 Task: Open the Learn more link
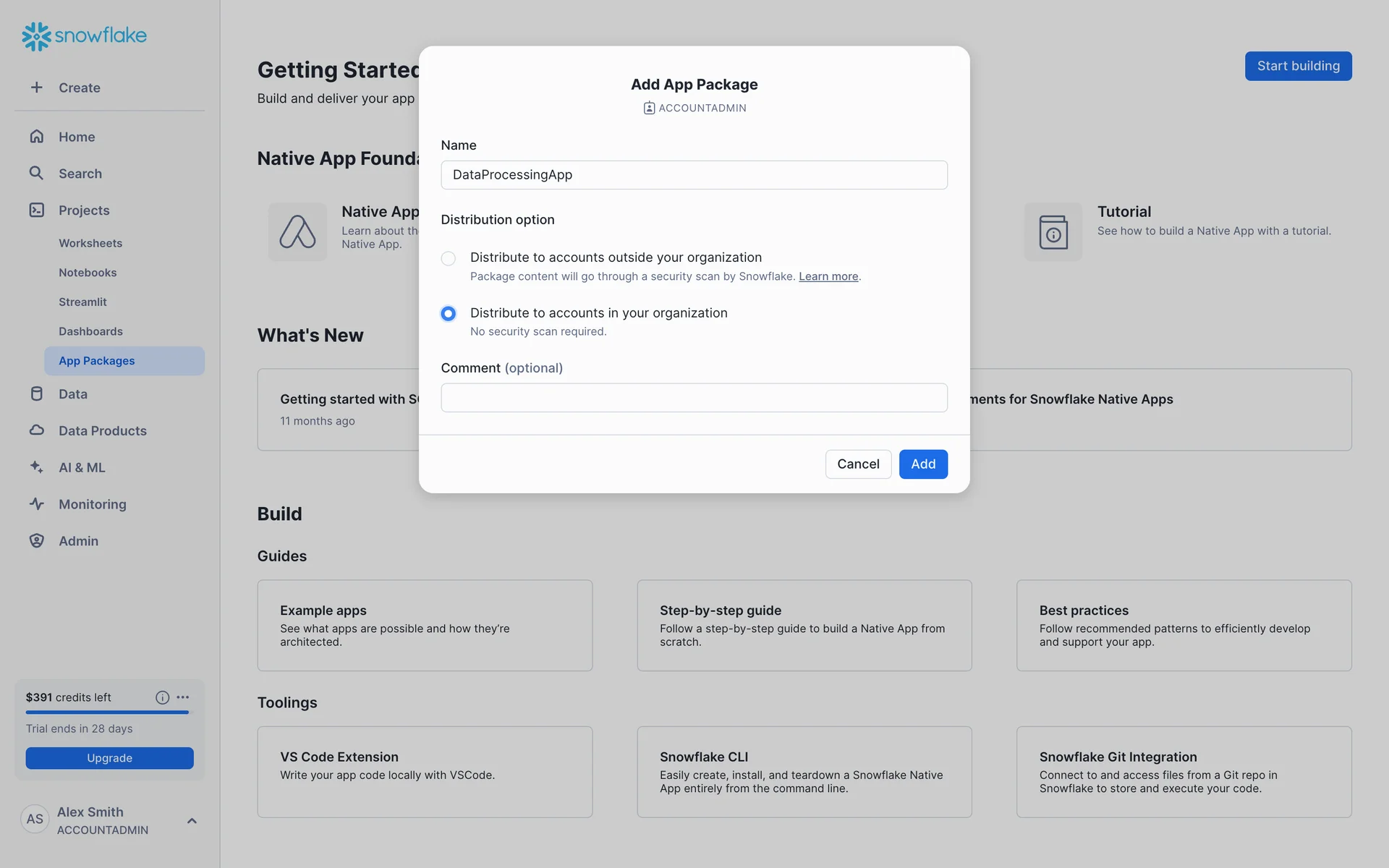828,276
